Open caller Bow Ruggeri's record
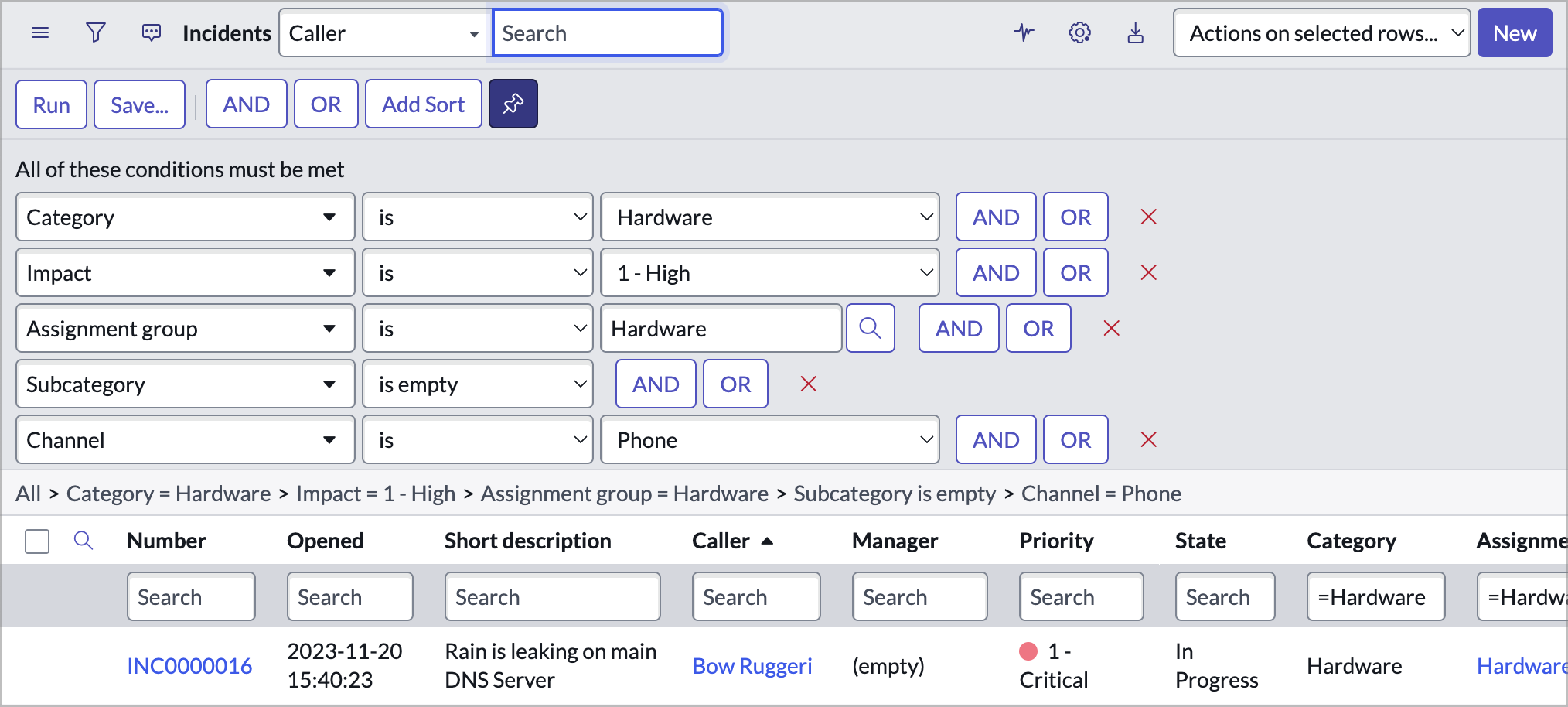Image resolution: width=1568 pixels, height=707 pixels. pos(752,665)
